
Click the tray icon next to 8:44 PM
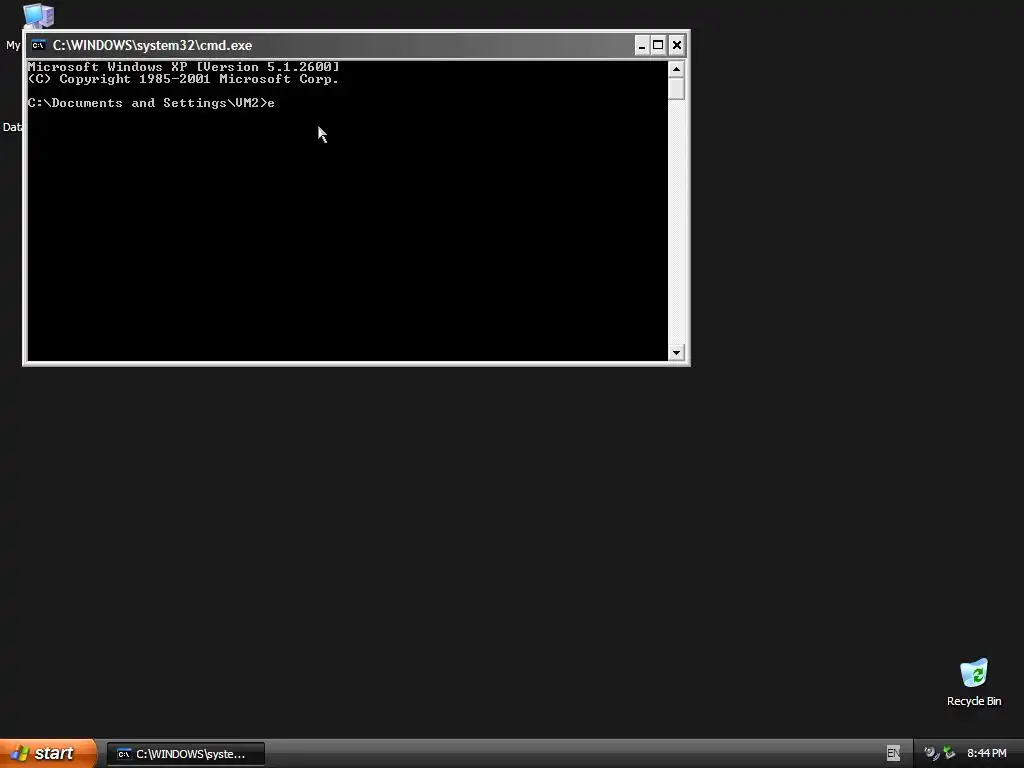pyautogui.click(x=949, y=753)
